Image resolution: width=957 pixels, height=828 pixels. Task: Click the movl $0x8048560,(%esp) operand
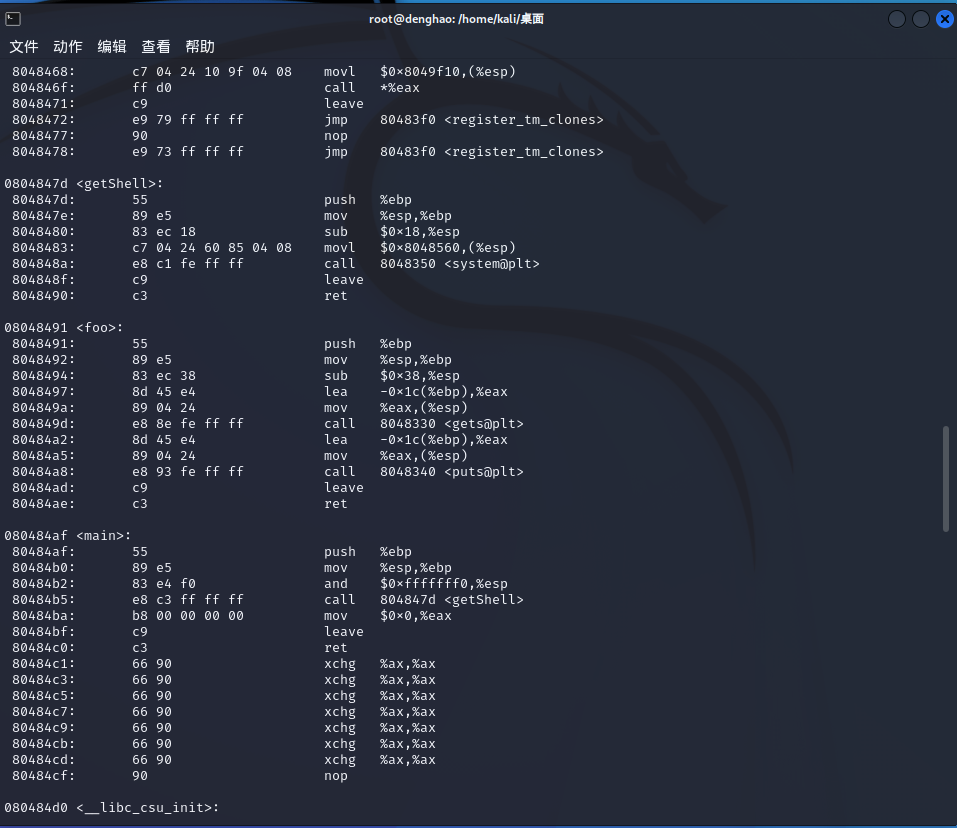click(x=448, y=248)
